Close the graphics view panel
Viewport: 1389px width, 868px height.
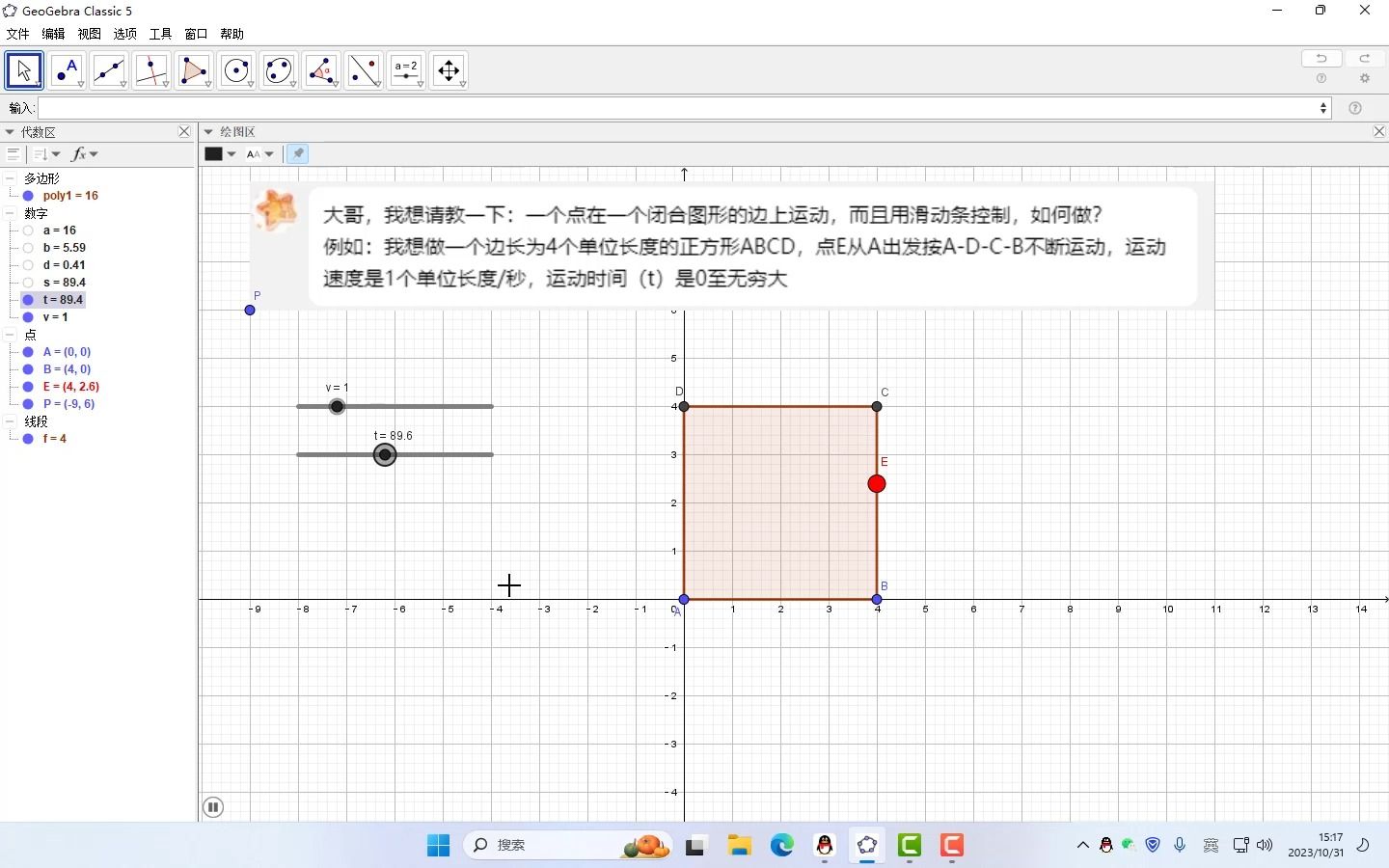pos(1379,132)
